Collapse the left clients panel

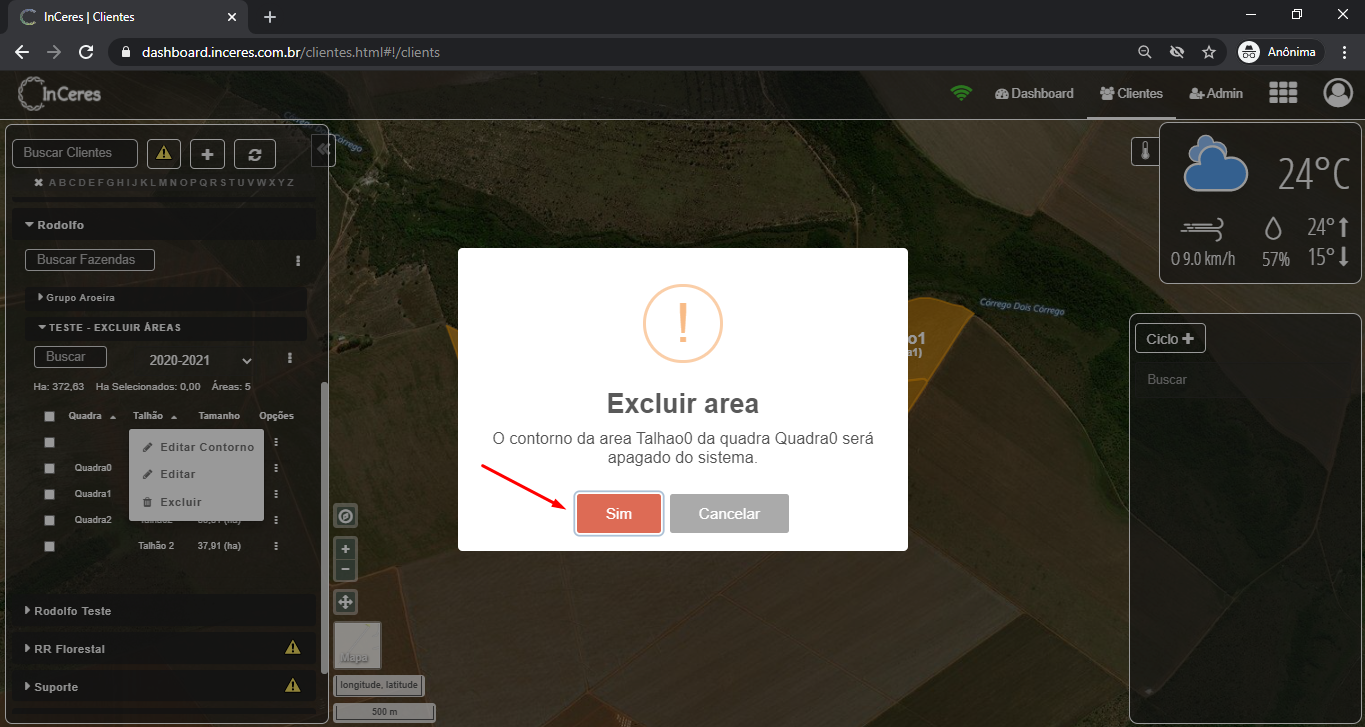[322, 150]
